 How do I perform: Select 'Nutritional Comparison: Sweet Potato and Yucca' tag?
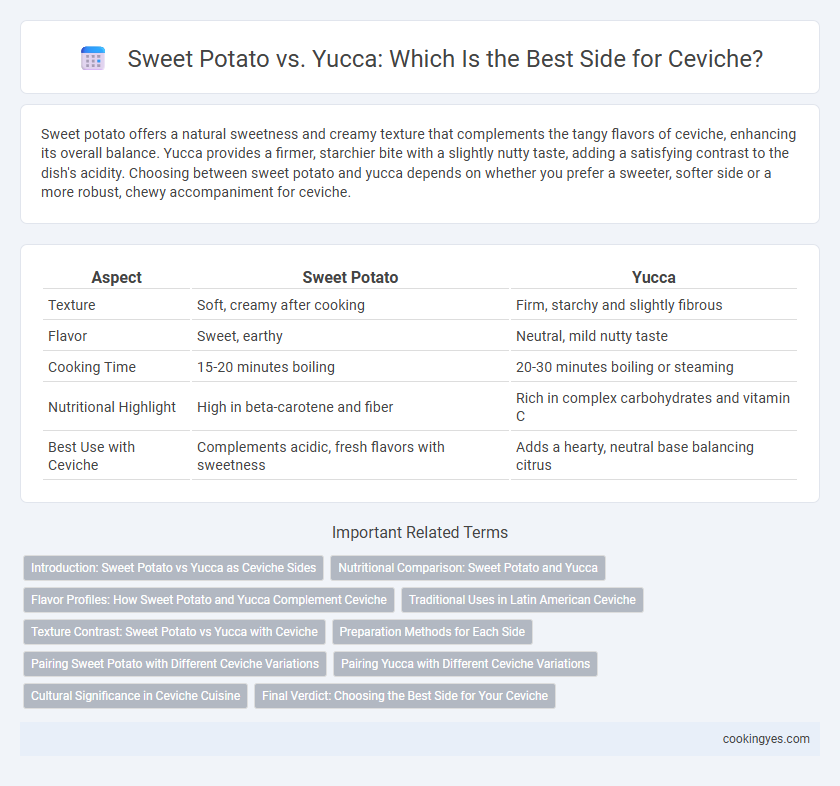pos(468,568)
